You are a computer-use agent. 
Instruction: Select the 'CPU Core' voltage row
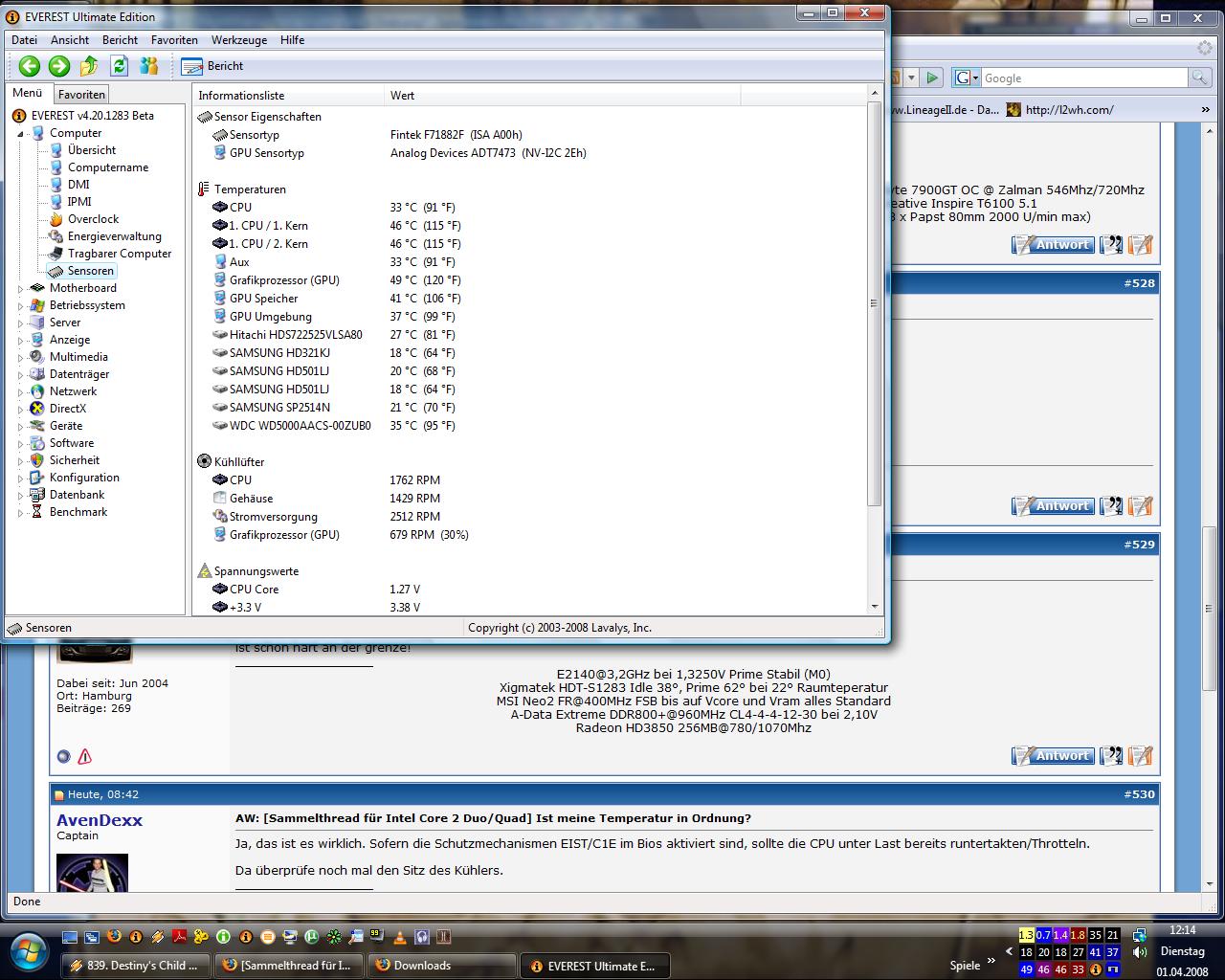click(x=529, y=590)
